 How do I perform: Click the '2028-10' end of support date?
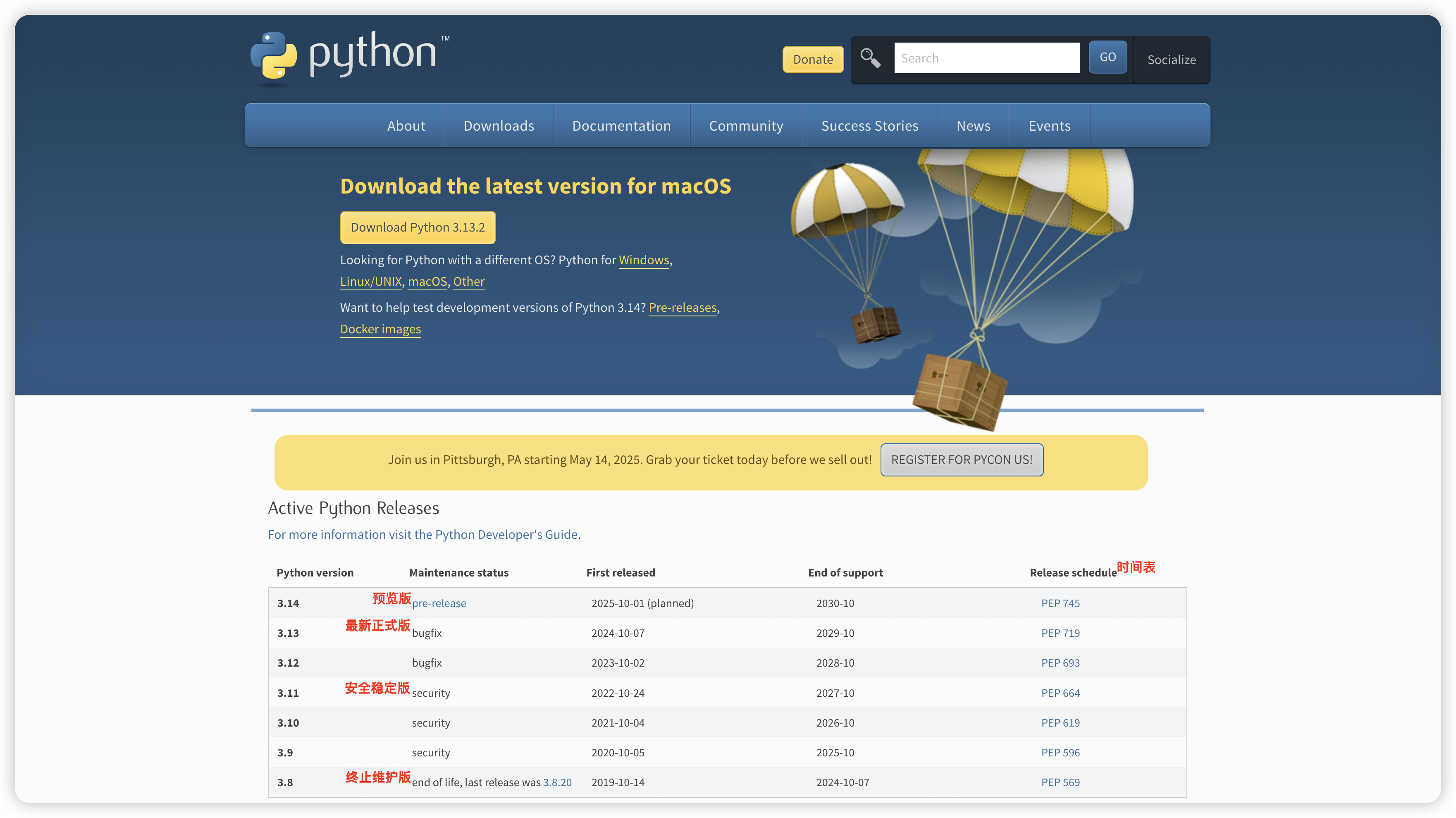[835, 663]
